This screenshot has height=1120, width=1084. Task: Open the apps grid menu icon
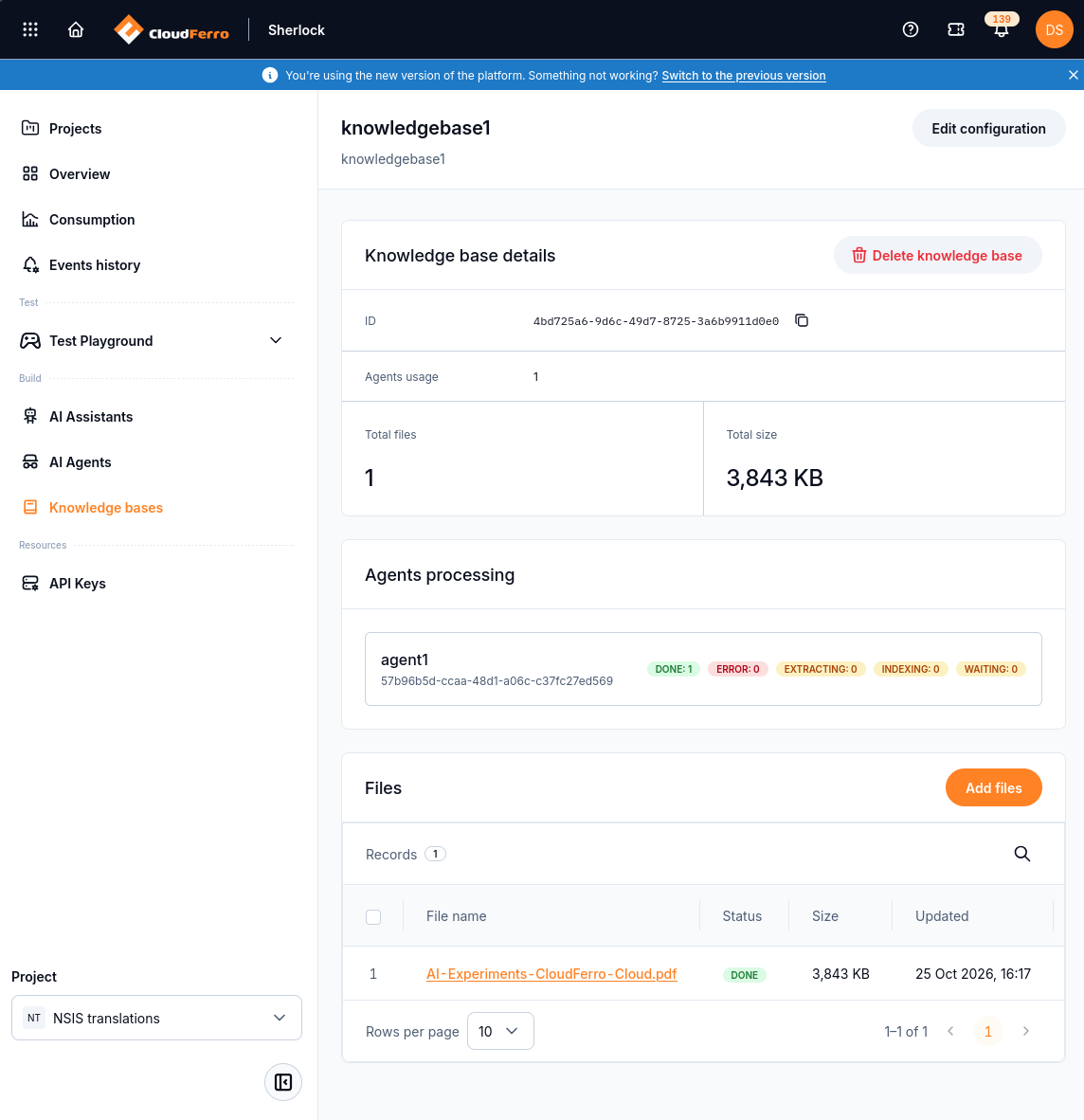(x=30, y=29)
